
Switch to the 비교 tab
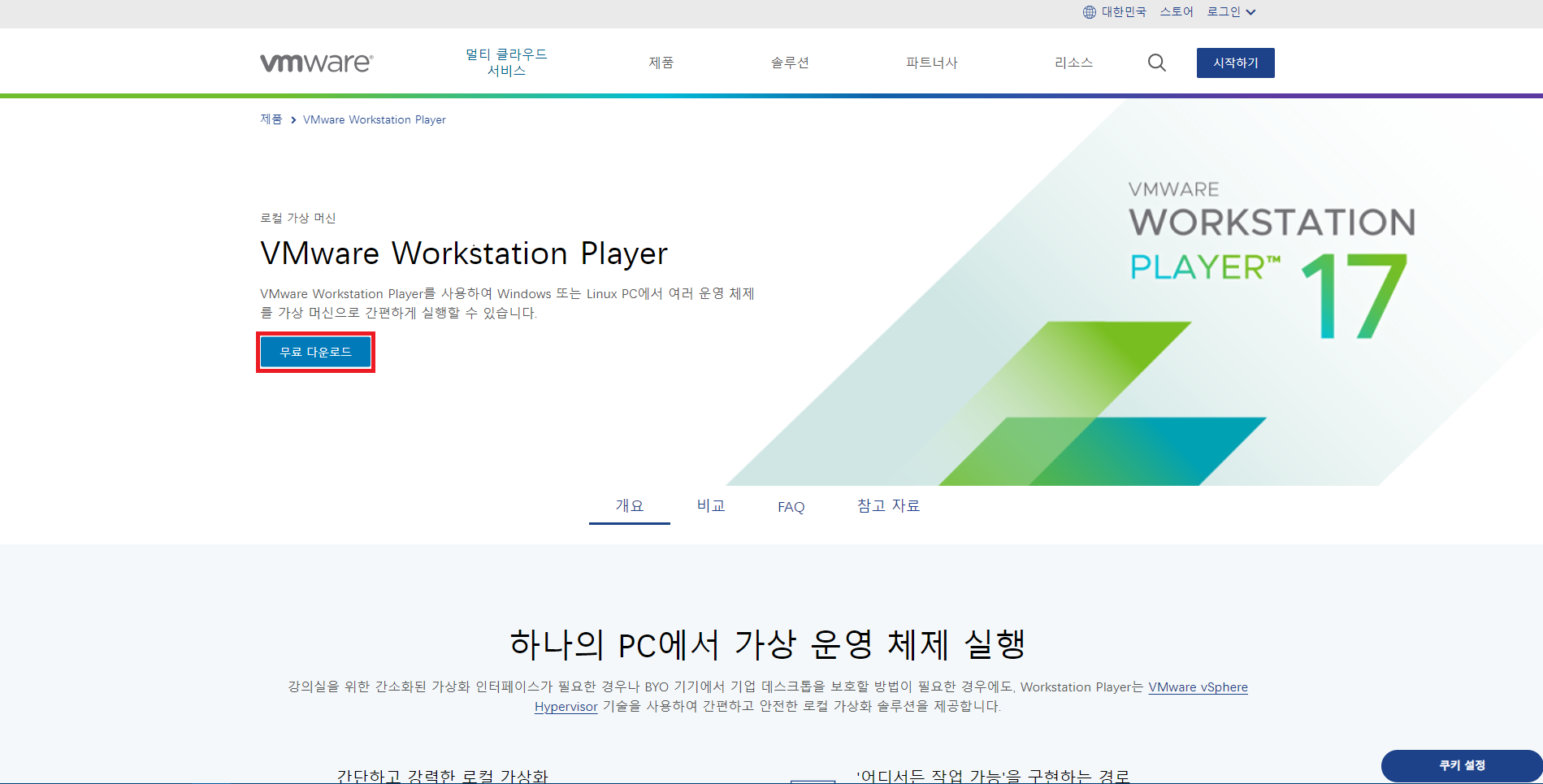(x=710, y=506)
